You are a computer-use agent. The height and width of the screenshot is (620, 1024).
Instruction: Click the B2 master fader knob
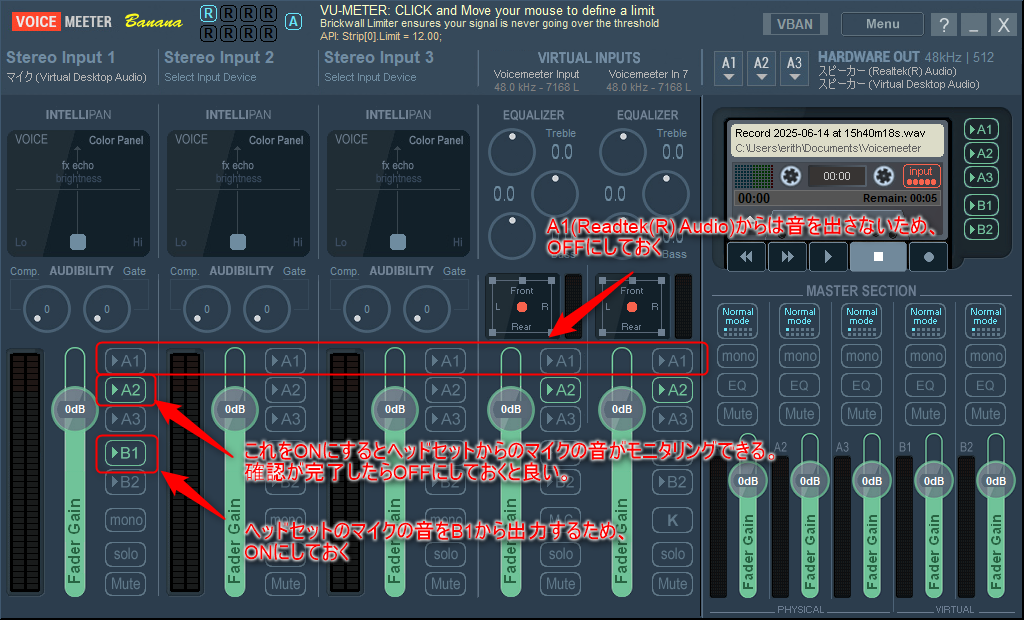click(x=995, y=481)
